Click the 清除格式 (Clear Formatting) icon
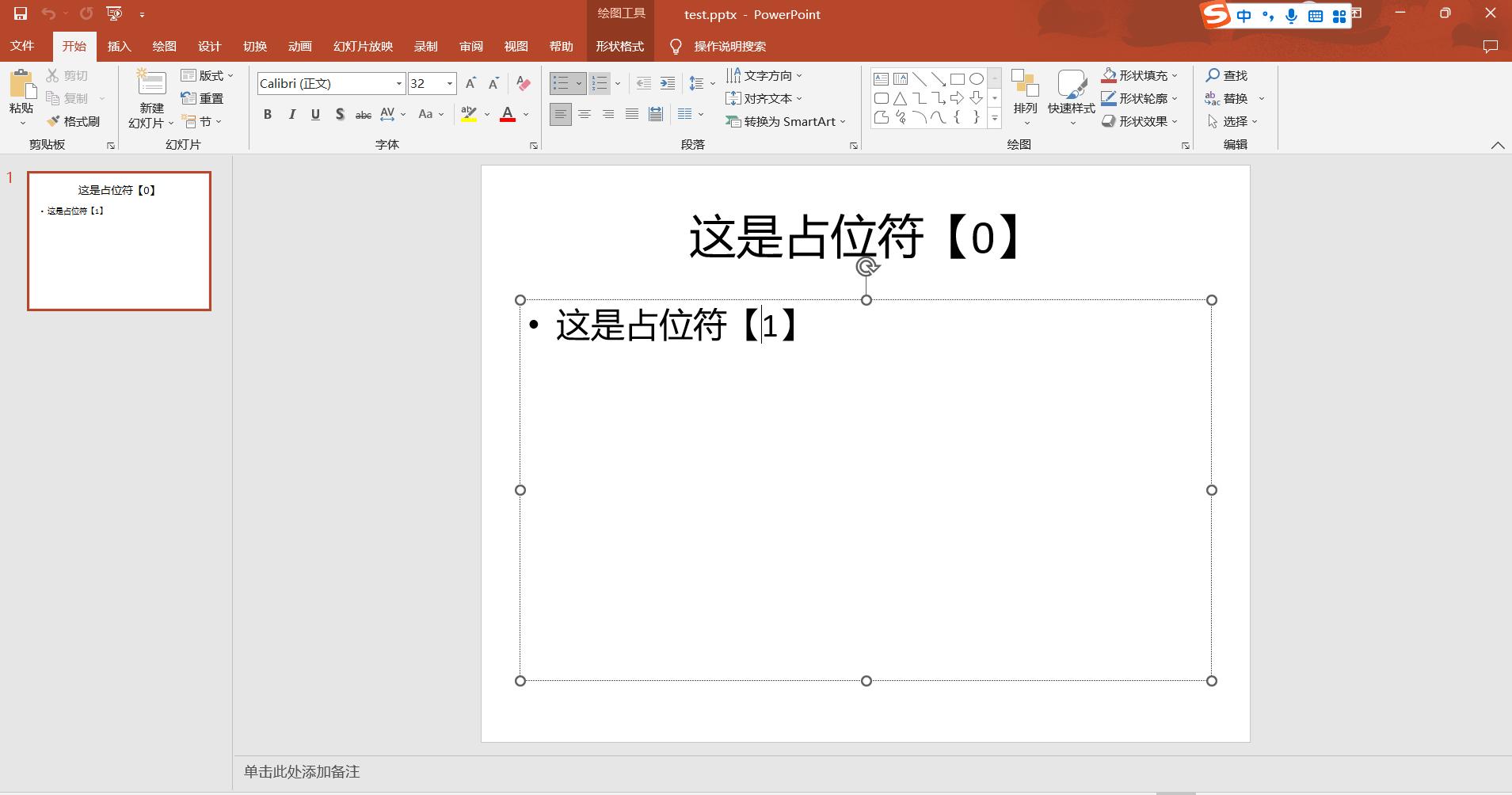This screenshot has width=1512, height=795. tap(523, 83)
